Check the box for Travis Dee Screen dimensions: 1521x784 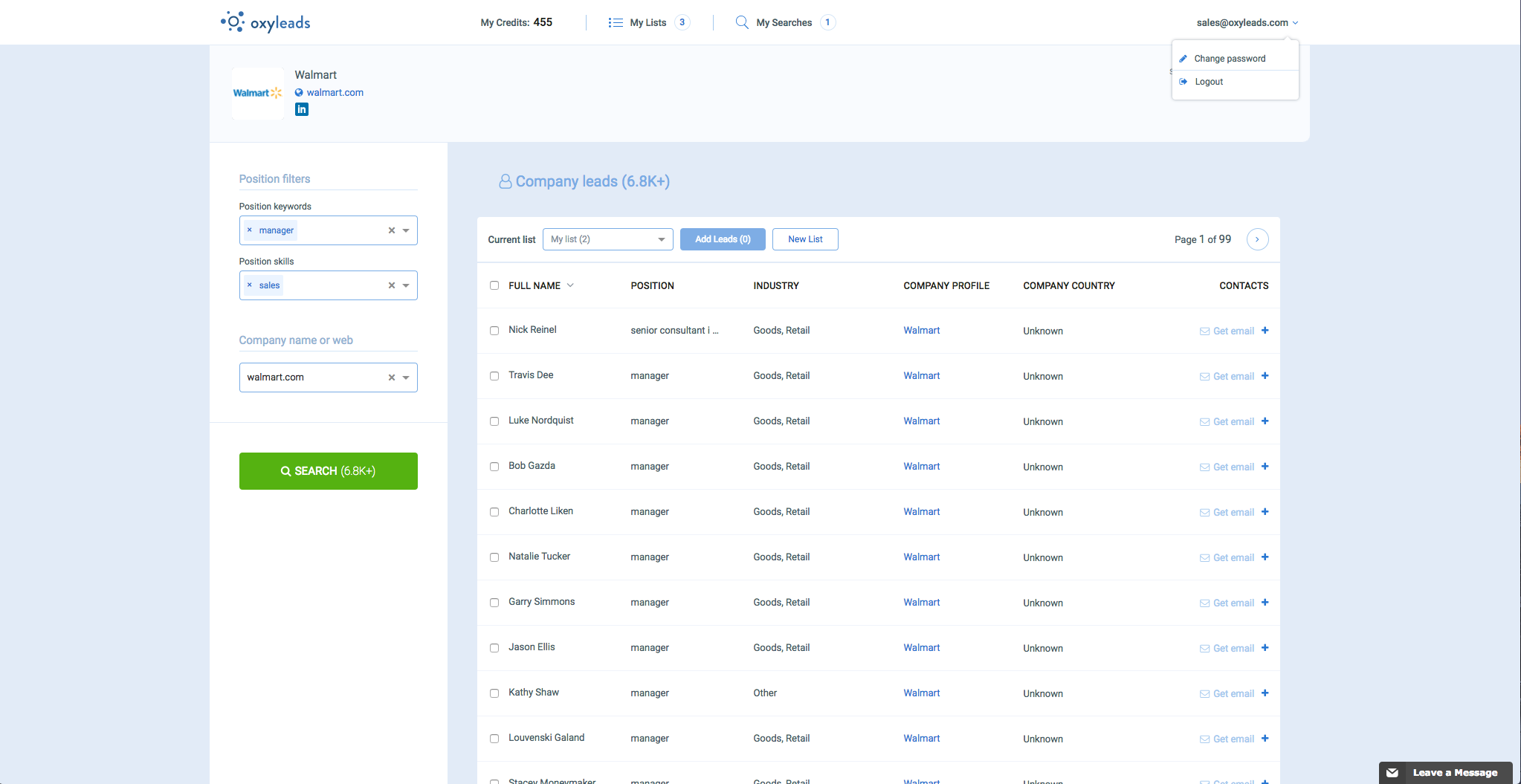494,376
